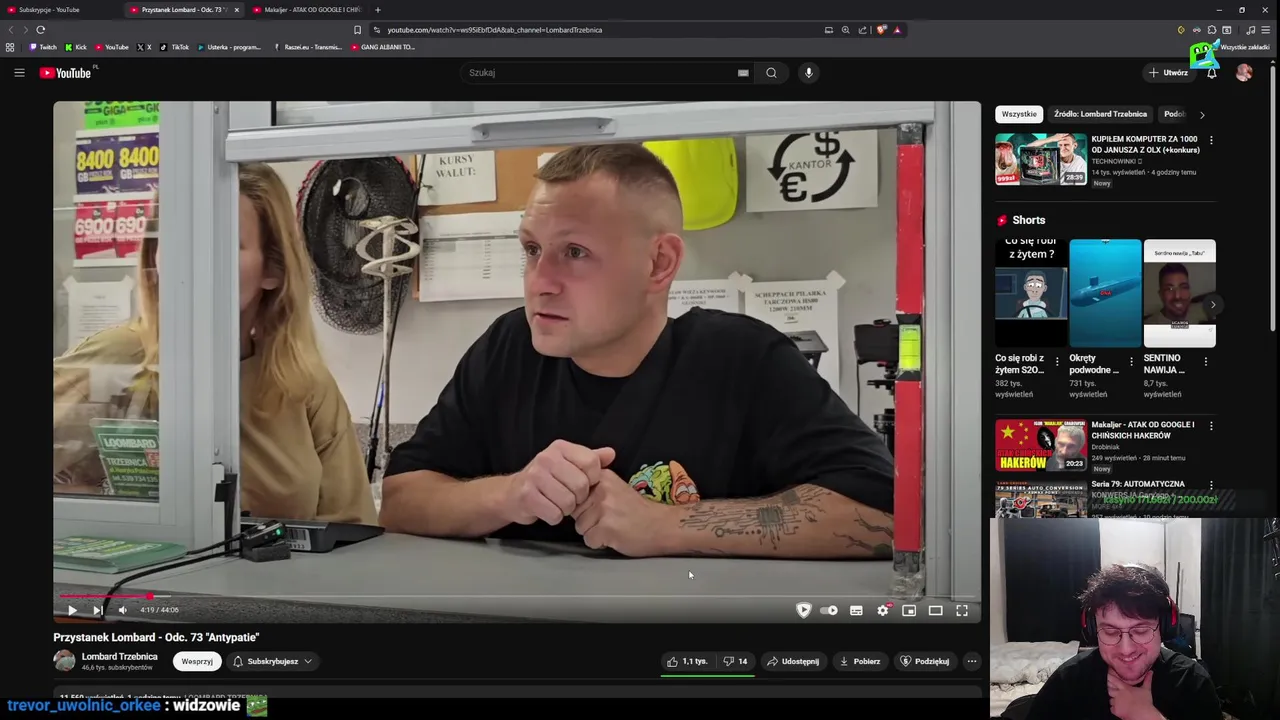Open options for KUPIŁEM KOMPUTER video
1280x720 pixels.
pyautogui.click(x=1211, y=140)
